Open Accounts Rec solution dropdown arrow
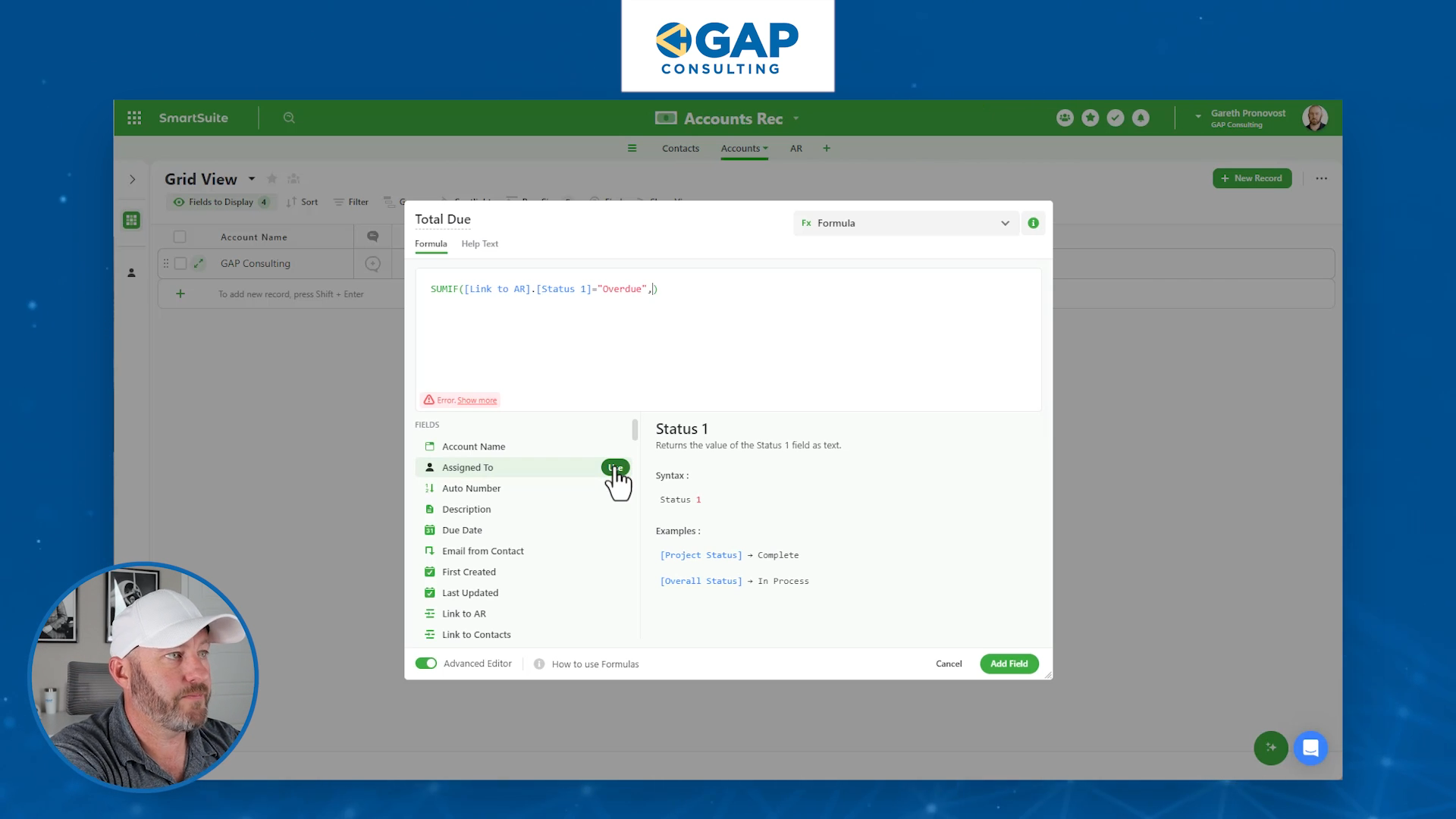This screenshot has width=1456, height=819. [795, 118]
